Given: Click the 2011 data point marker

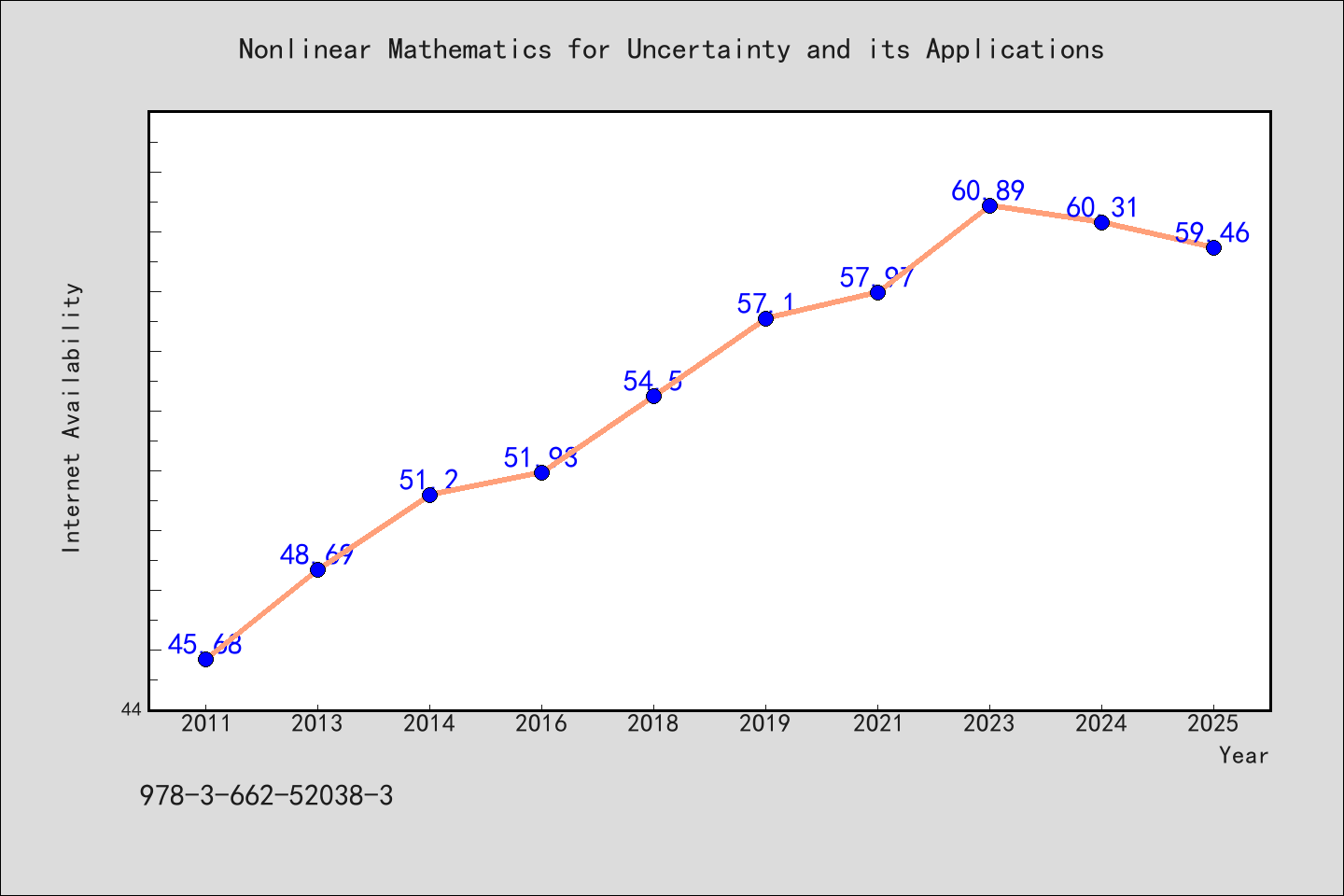Looking at the screenshot, I should point(205,659).
